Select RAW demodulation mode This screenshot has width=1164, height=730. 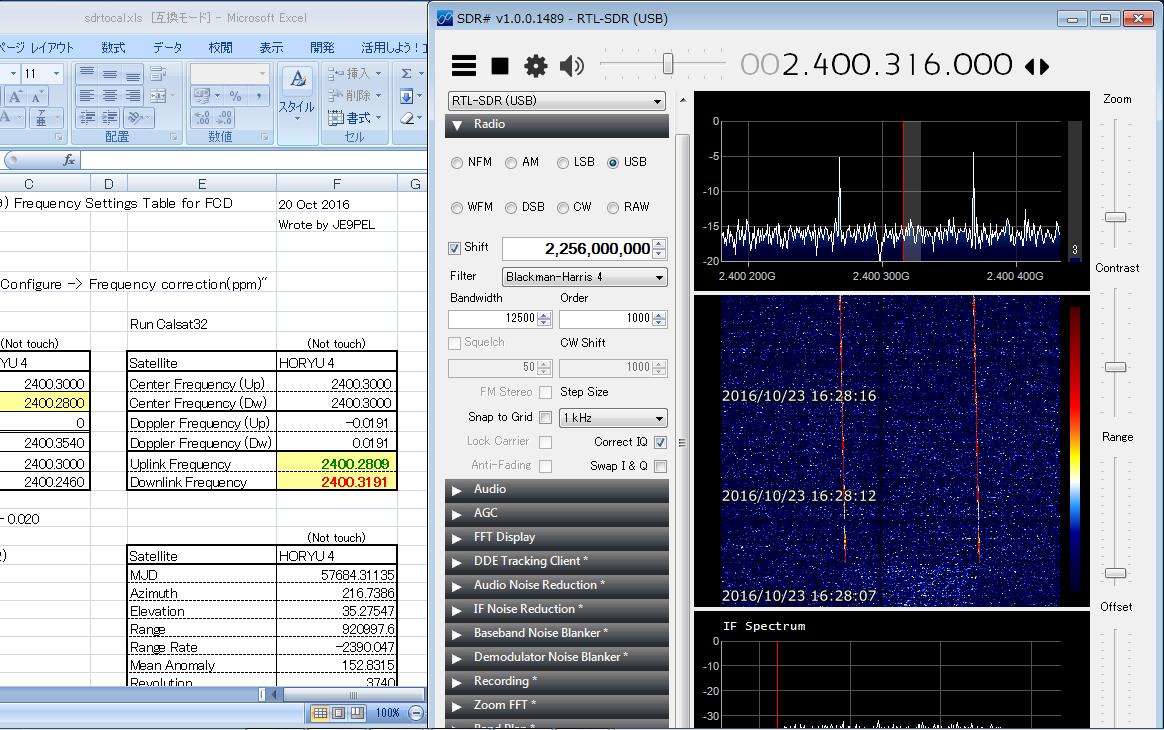(612, 208)
